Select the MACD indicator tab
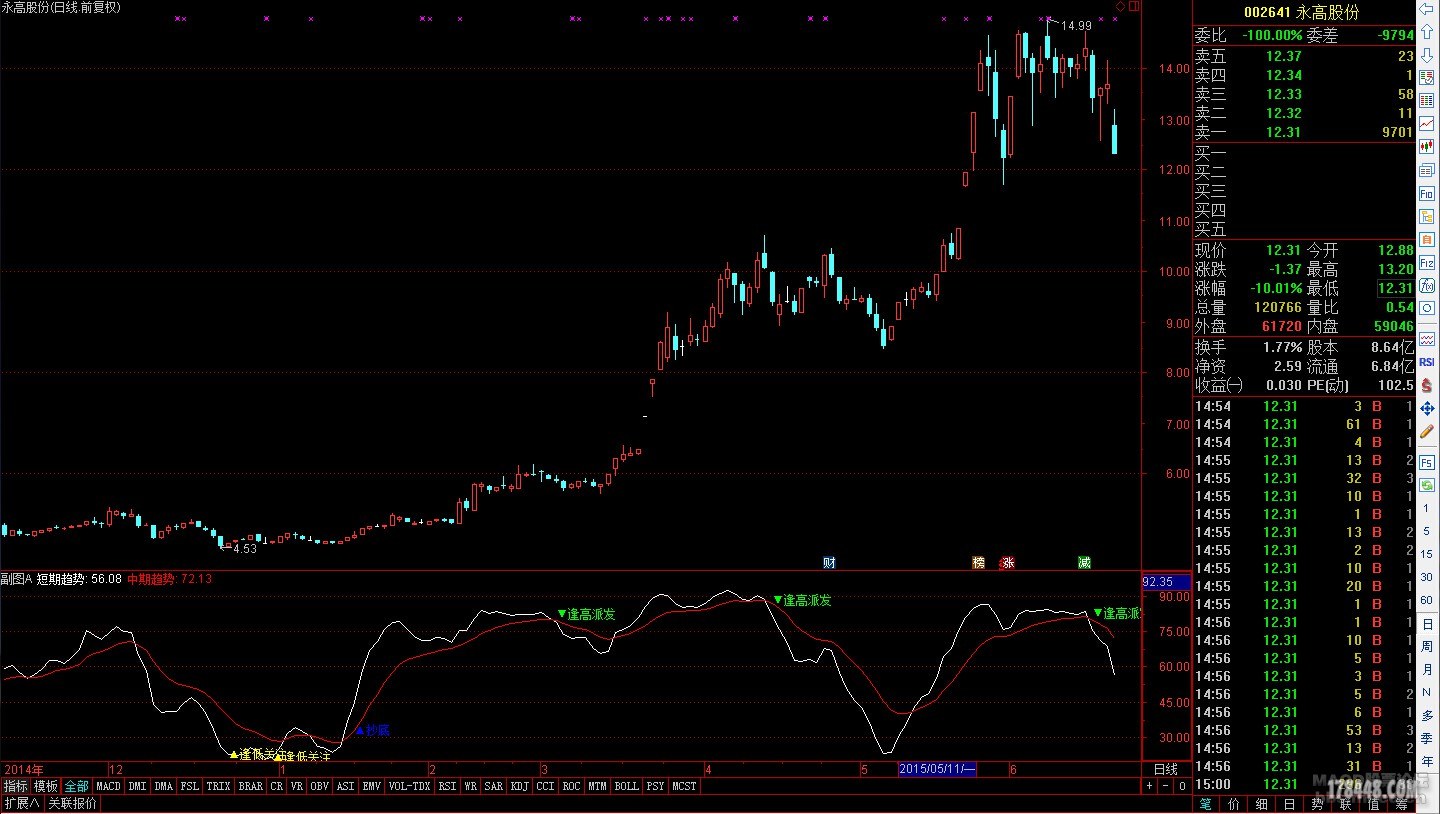 pyautogui.click(x=108, y=786)
